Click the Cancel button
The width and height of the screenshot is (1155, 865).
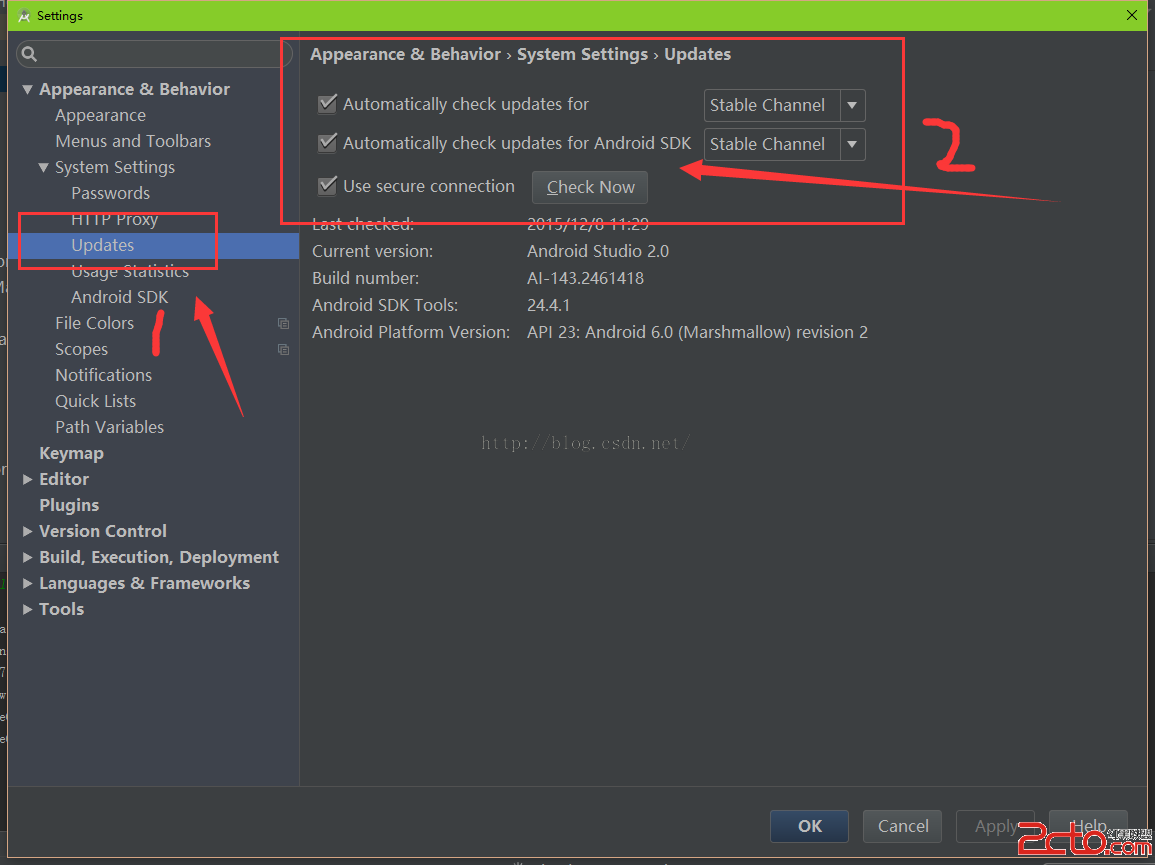tap(902, 826)
